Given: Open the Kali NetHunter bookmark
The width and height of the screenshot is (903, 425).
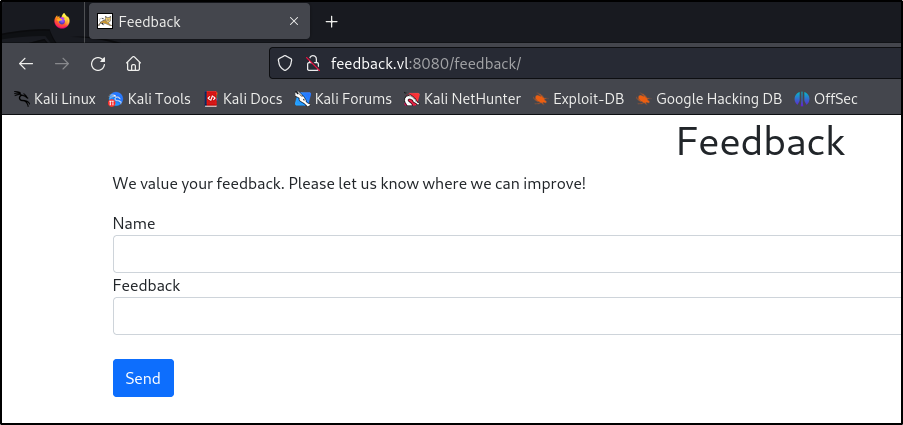Looking at the screenshot, I should (462, 99).
